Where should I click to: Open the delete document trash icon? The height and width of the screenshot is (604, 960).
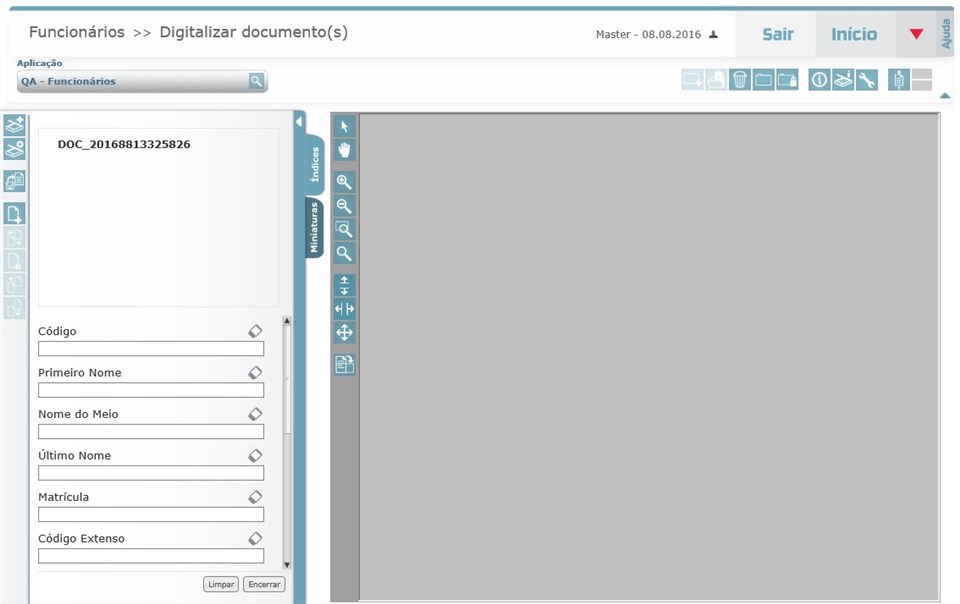click(x=739, y=79)
